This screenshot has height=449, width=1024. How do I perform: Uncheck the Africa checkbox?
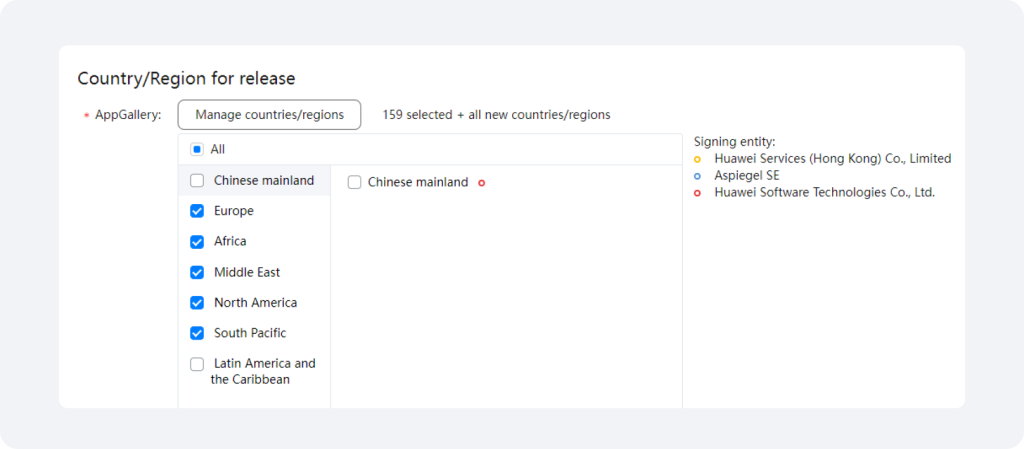tap(197, 242)
